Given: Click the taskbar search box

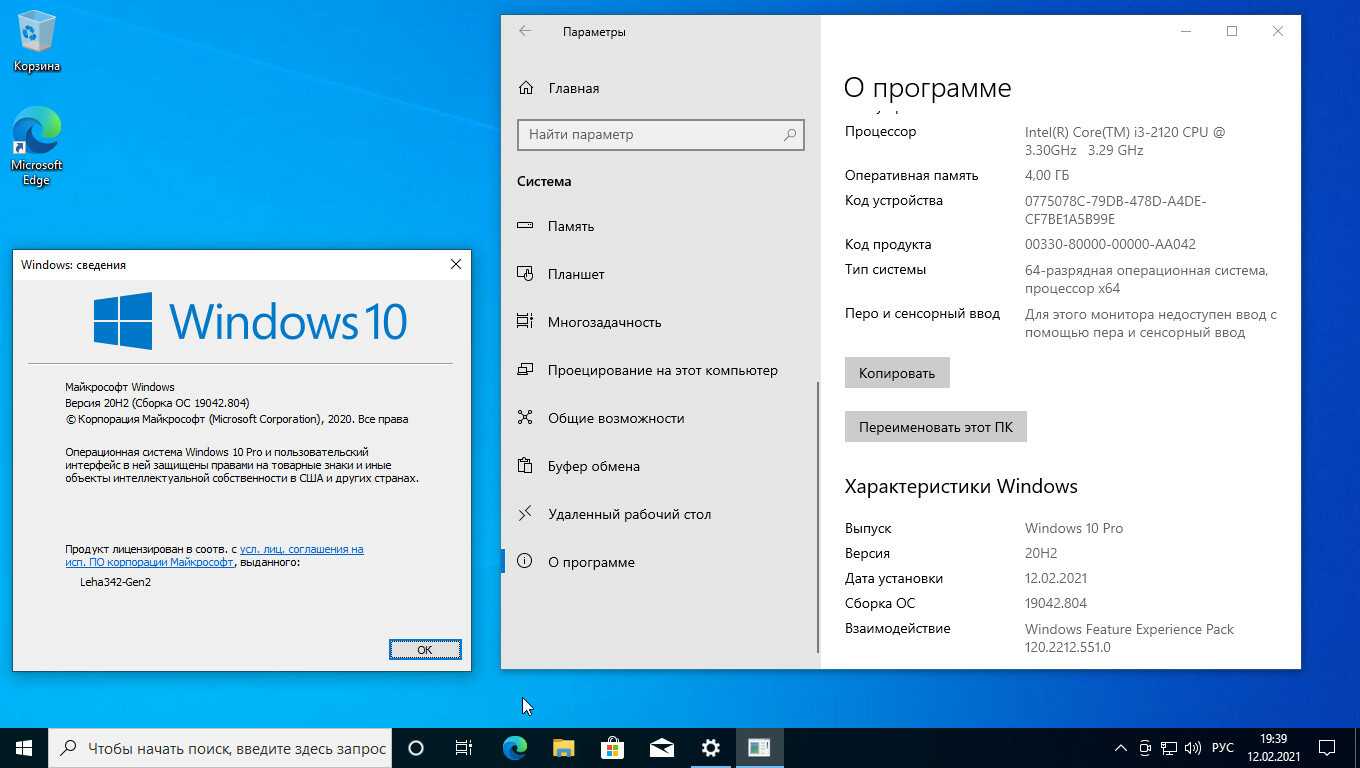Looking at the screenshot, I should click(x=219, y=747).
